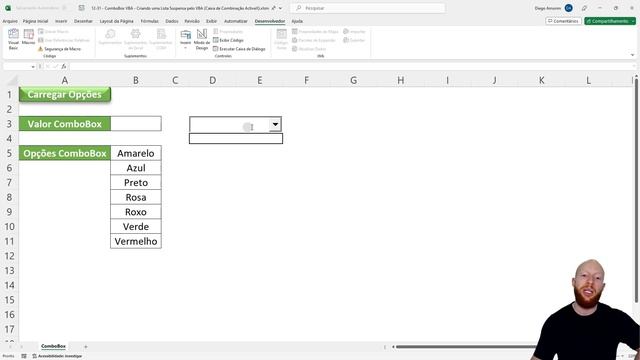
Task: Select the Desenvolvedor tab
Action: [x=270, y=21]
